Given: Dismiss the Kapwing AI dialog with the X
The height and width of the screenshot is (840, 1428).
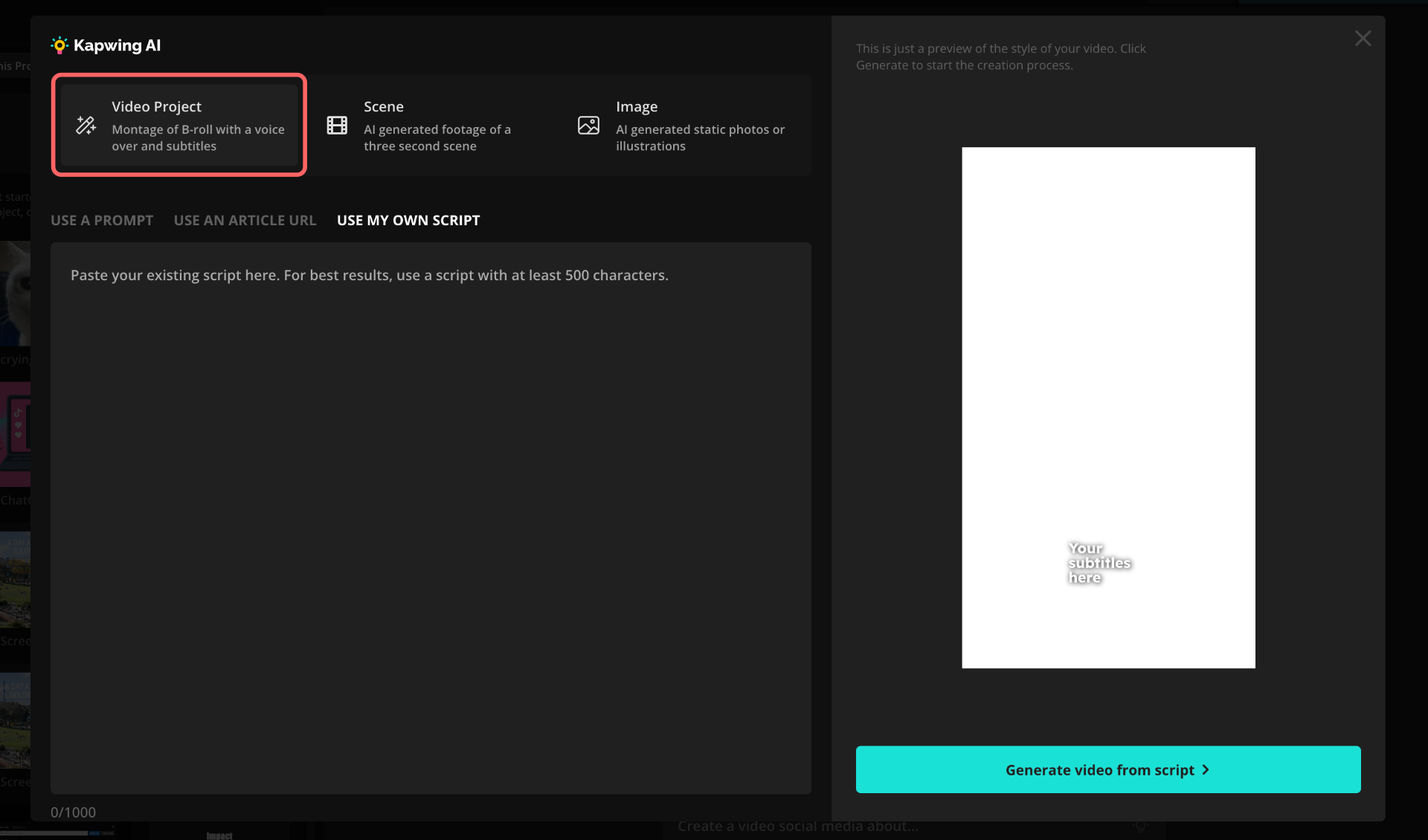Looking at the screenshot, I should 1363,38.
